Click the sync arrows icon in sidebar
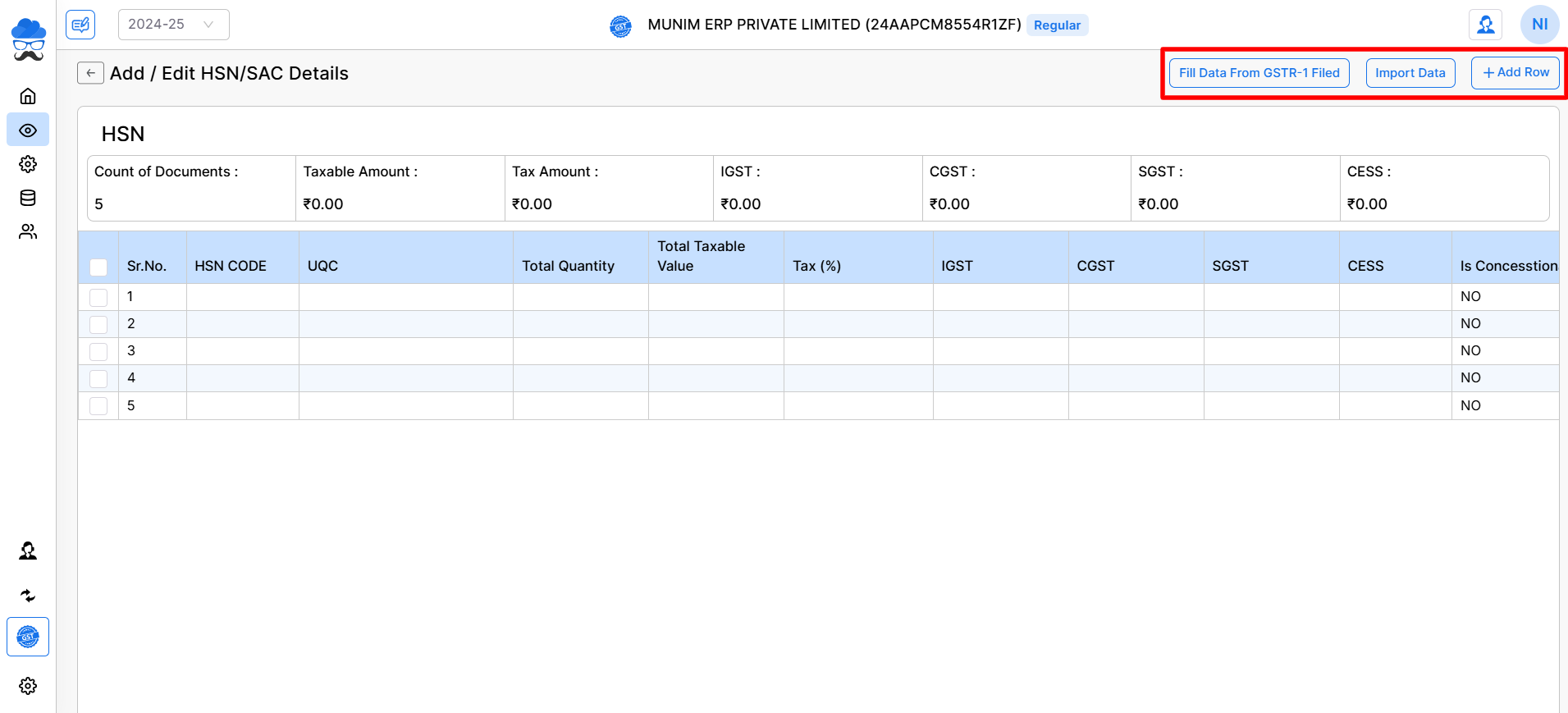Viewport: 1568px width, 713px height. point(28,596)
